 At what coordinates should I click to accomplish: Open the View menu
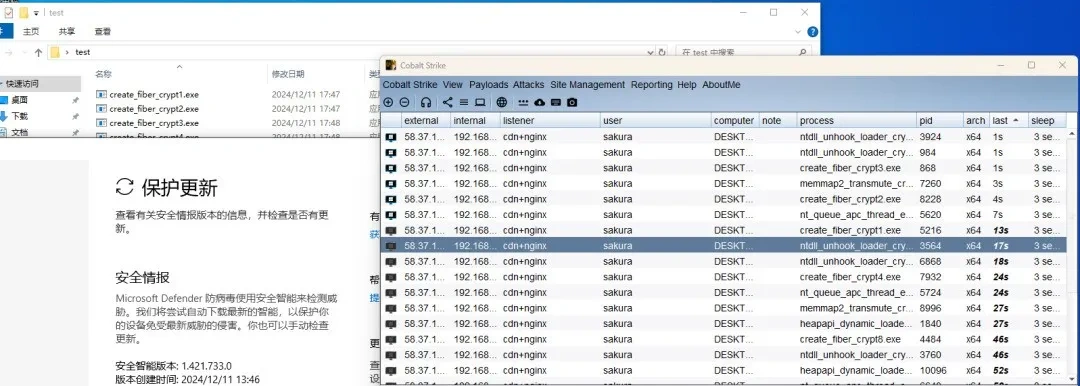[x=453, y=85]
